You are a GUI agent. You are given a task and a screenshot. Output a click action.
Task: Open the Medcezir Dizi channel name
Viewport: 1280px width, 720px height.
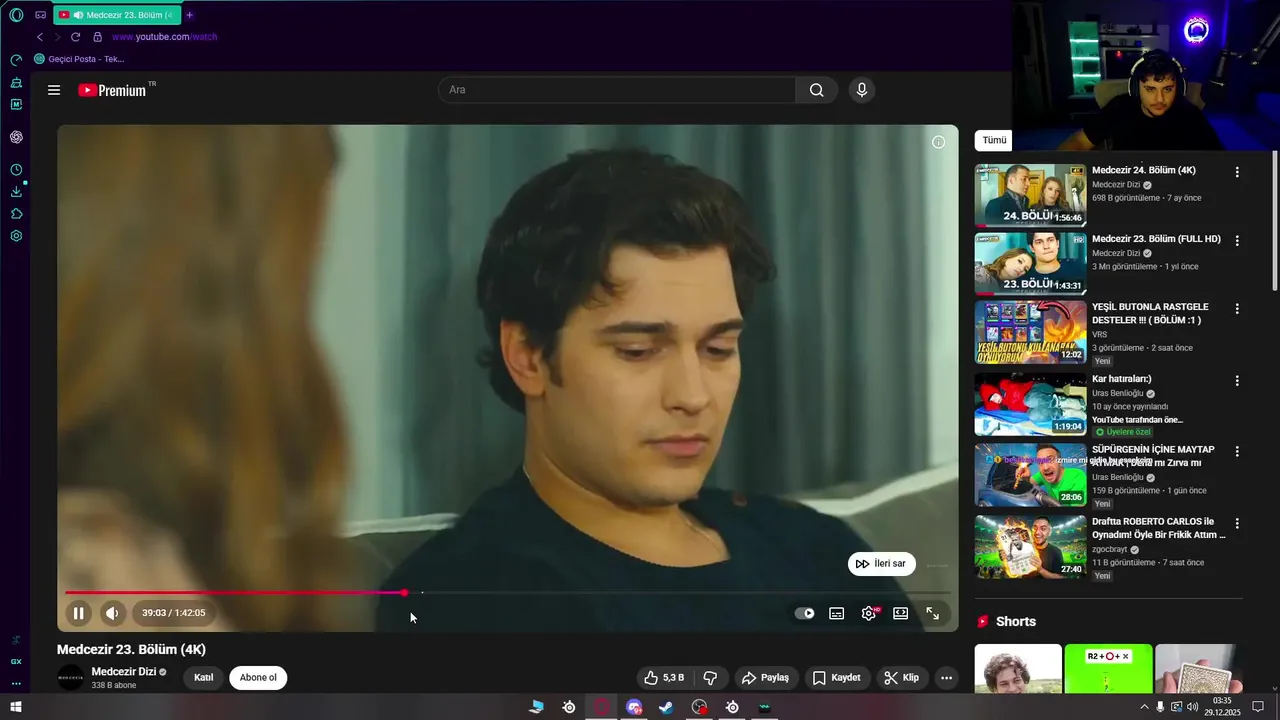point(124,672)
